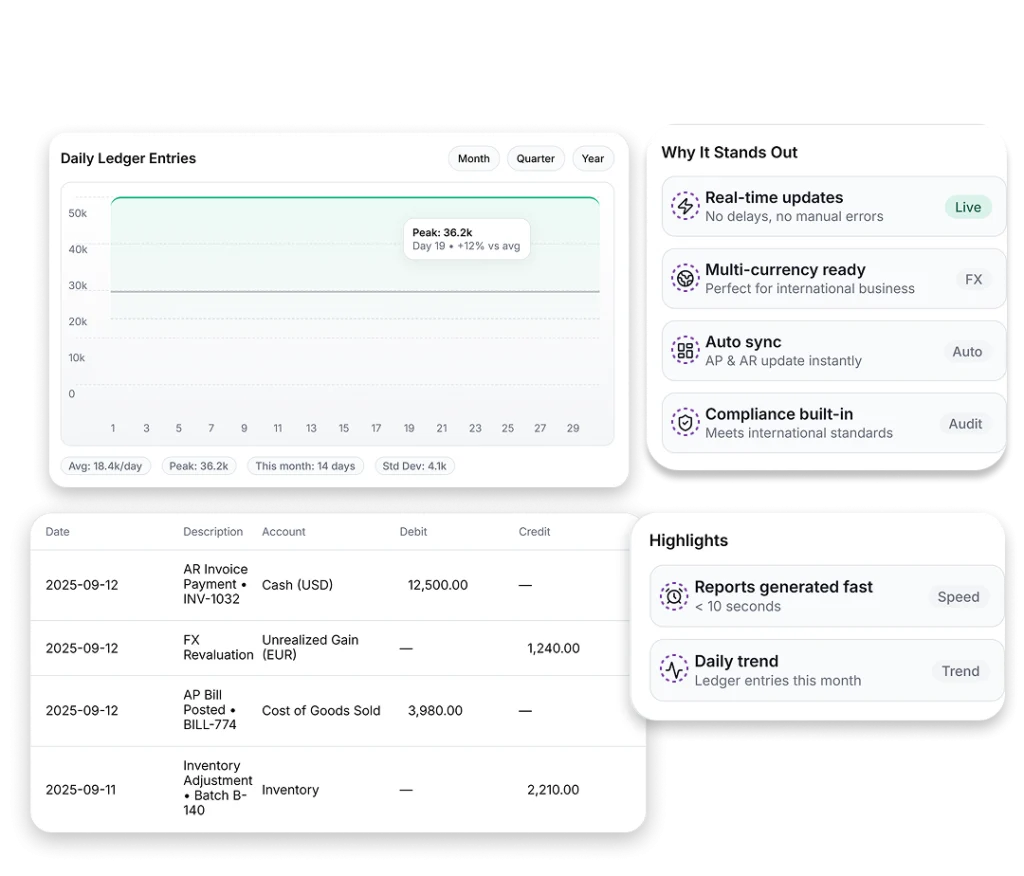Click the FX badge
The image size is (1024, 876).
[x=972, y=280]
